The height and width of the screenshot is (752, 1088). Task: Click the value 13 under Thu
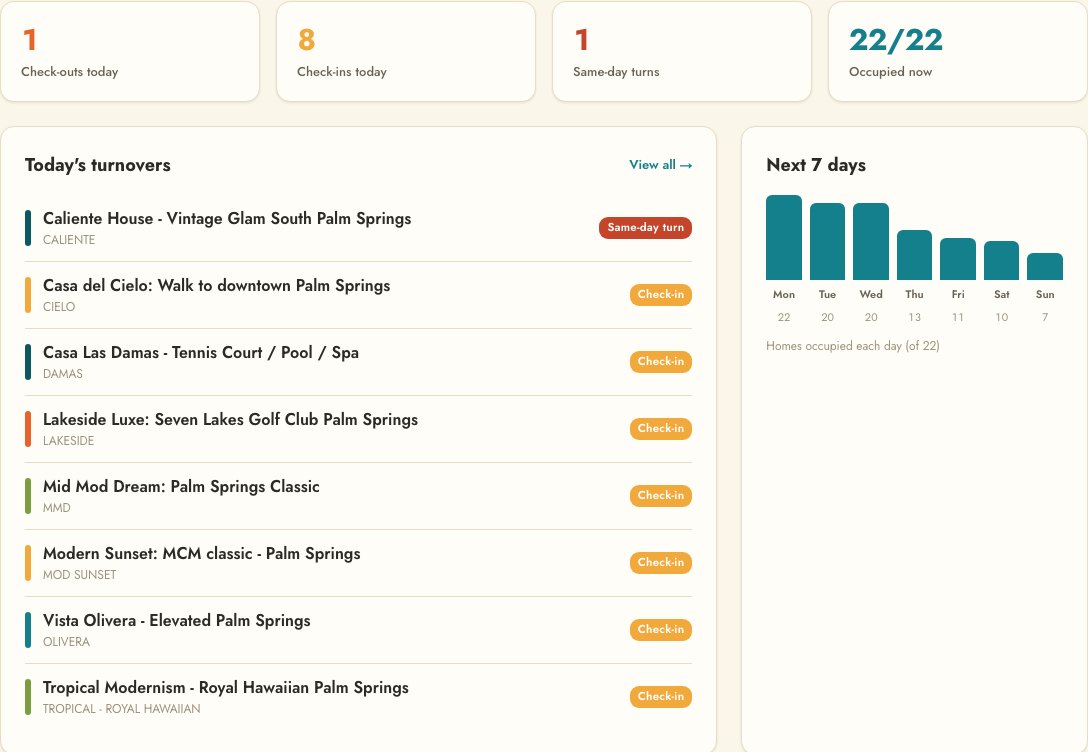click(x=915, y=317)
